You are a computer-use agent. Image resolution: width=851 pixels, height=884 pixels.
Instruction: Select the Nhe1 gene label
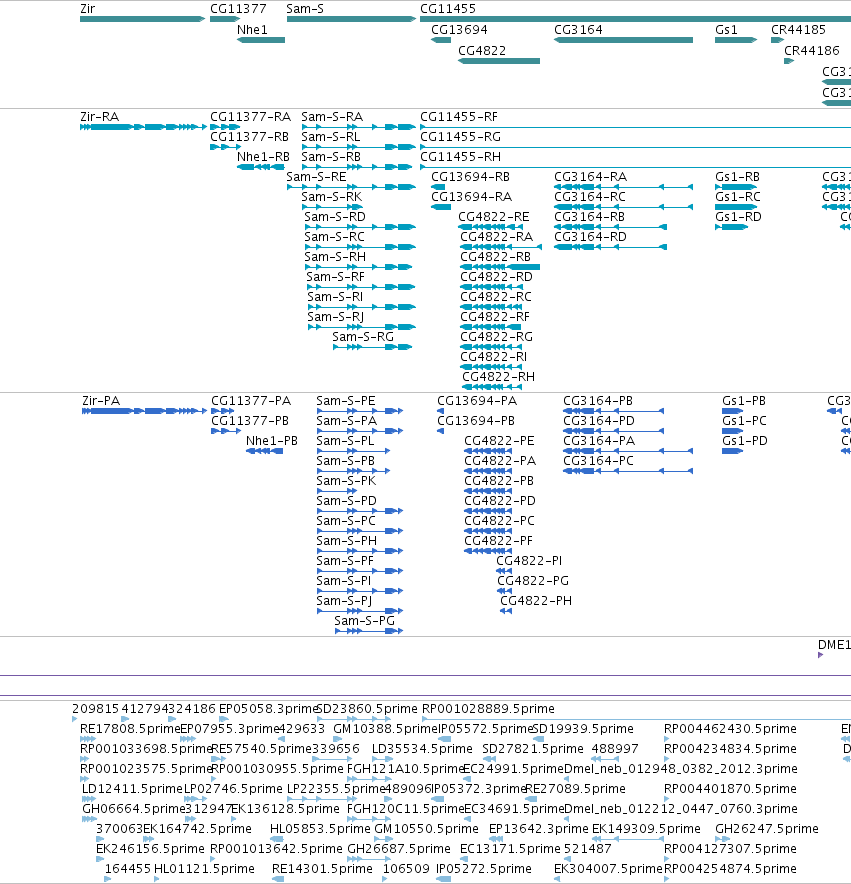252,29
